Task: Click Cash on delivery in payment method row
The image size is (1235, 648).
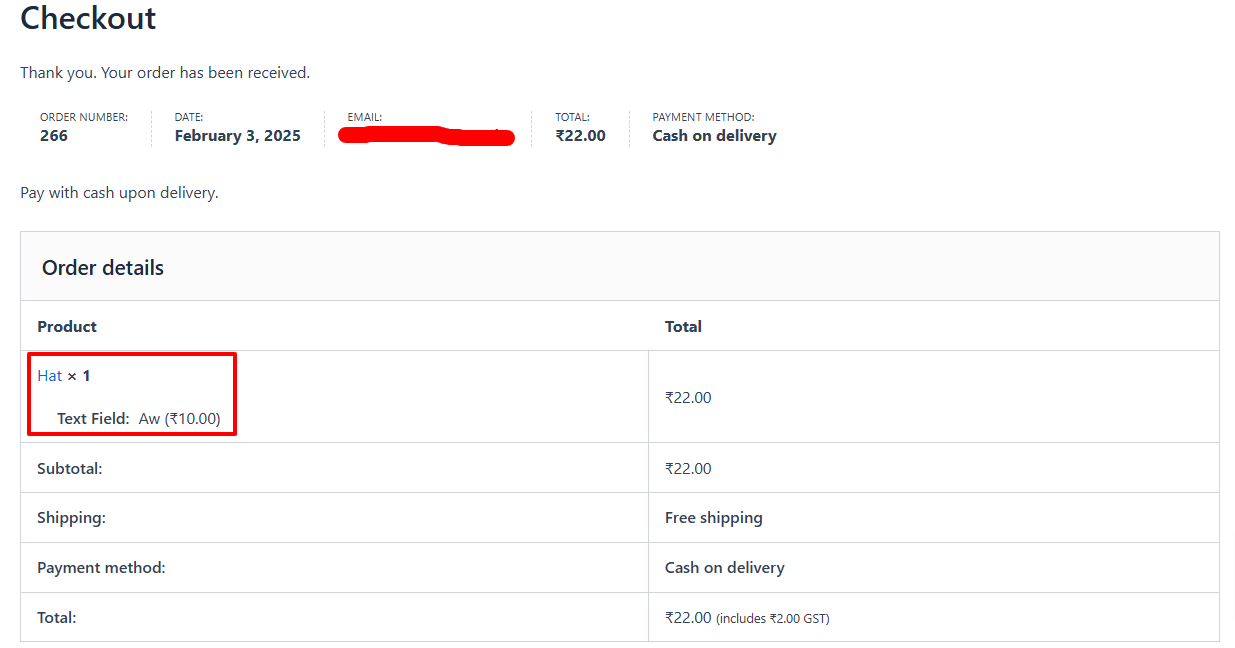Action: [x=725, y=568]
